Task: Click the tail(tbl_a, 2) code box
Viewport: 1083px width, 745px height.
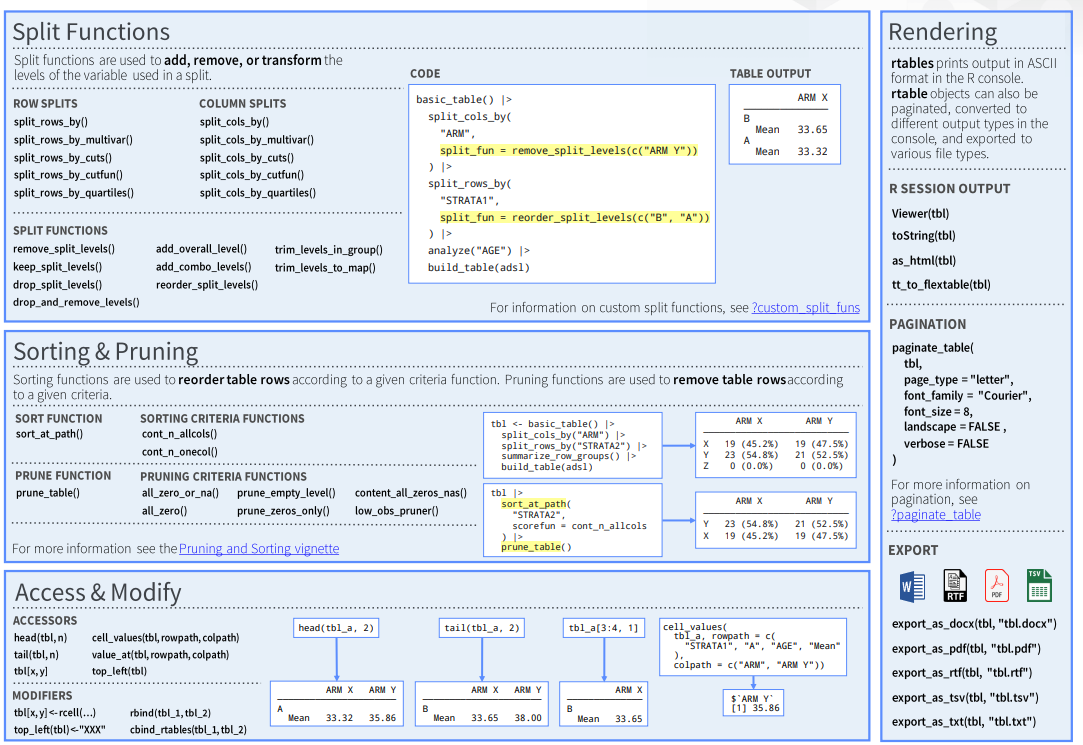Action: pos(481,628)
